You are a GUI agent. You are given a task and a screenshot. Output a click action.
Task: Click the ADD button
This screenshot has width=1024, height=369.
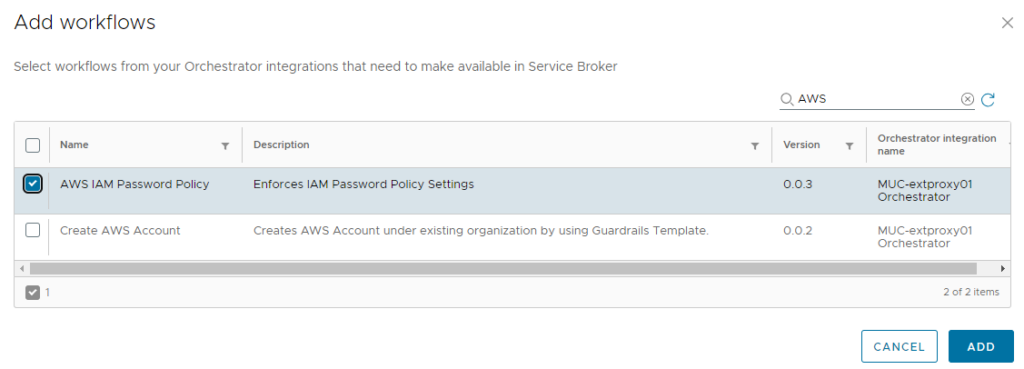click(x=981, y=347)
